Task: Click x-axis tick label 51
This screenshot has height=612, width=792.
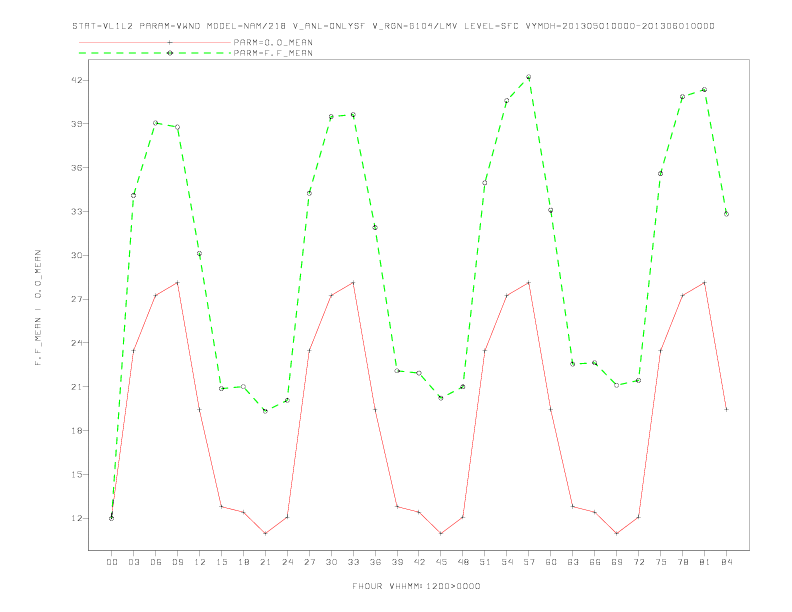Action: [x=485, y=562]
